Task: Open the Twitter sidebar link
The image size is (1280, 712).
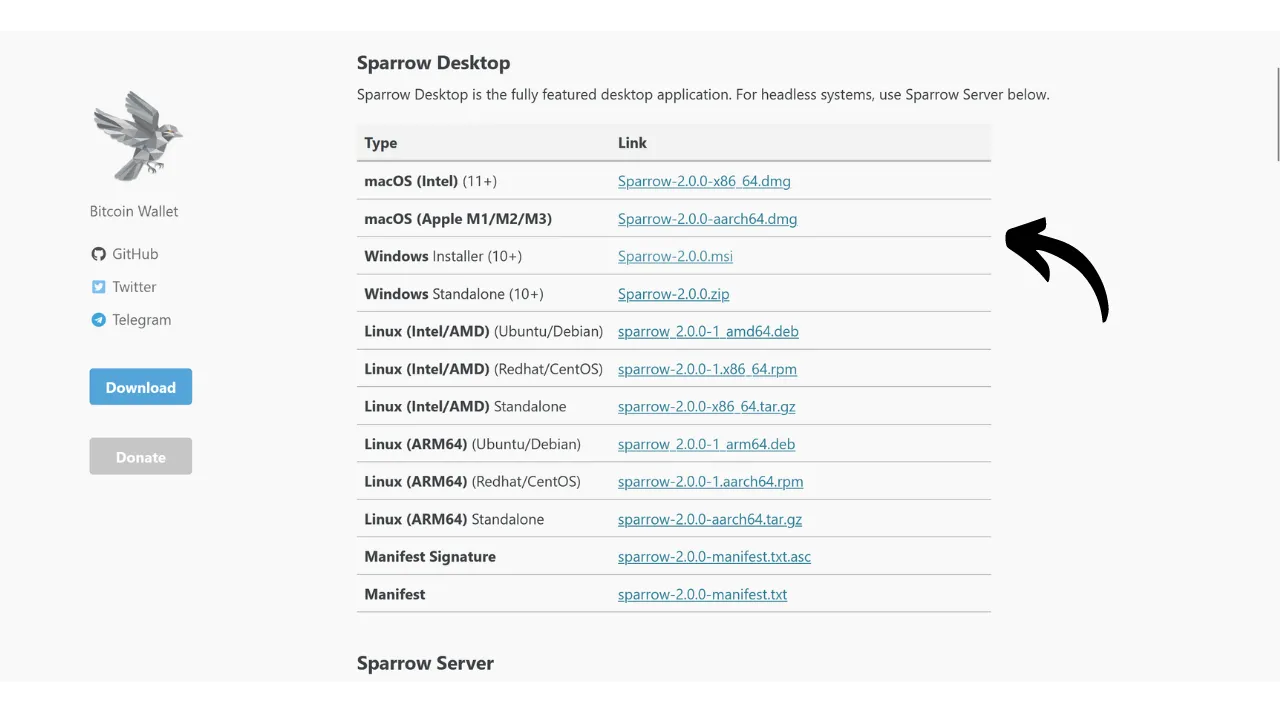Action: [x=134, y=287]
